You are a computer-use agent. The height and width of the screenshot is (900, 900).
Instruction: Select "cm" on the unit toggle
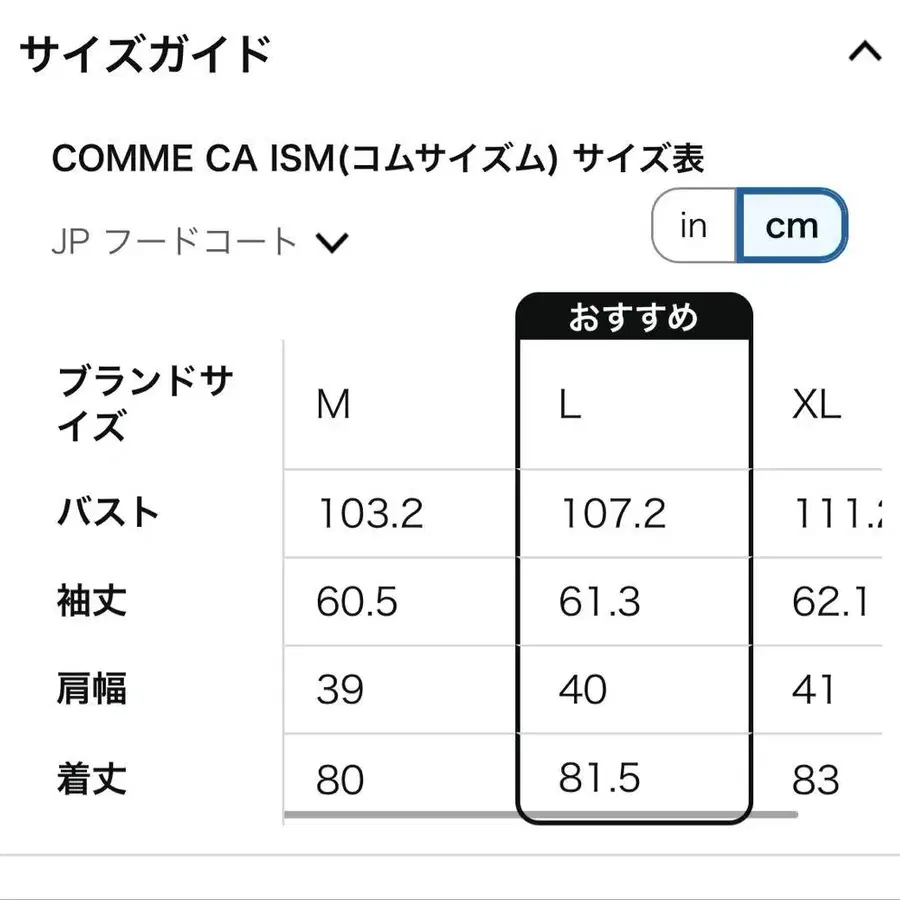point(793,225)
